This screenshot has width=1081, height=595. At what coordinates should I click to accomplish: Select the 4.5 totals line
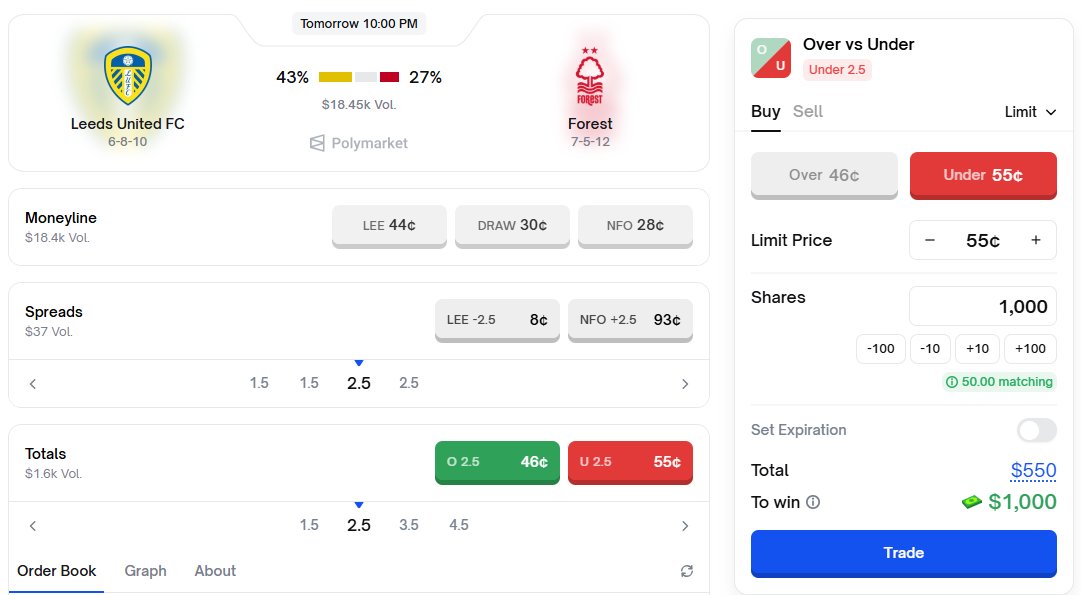[x=458, y=525]
